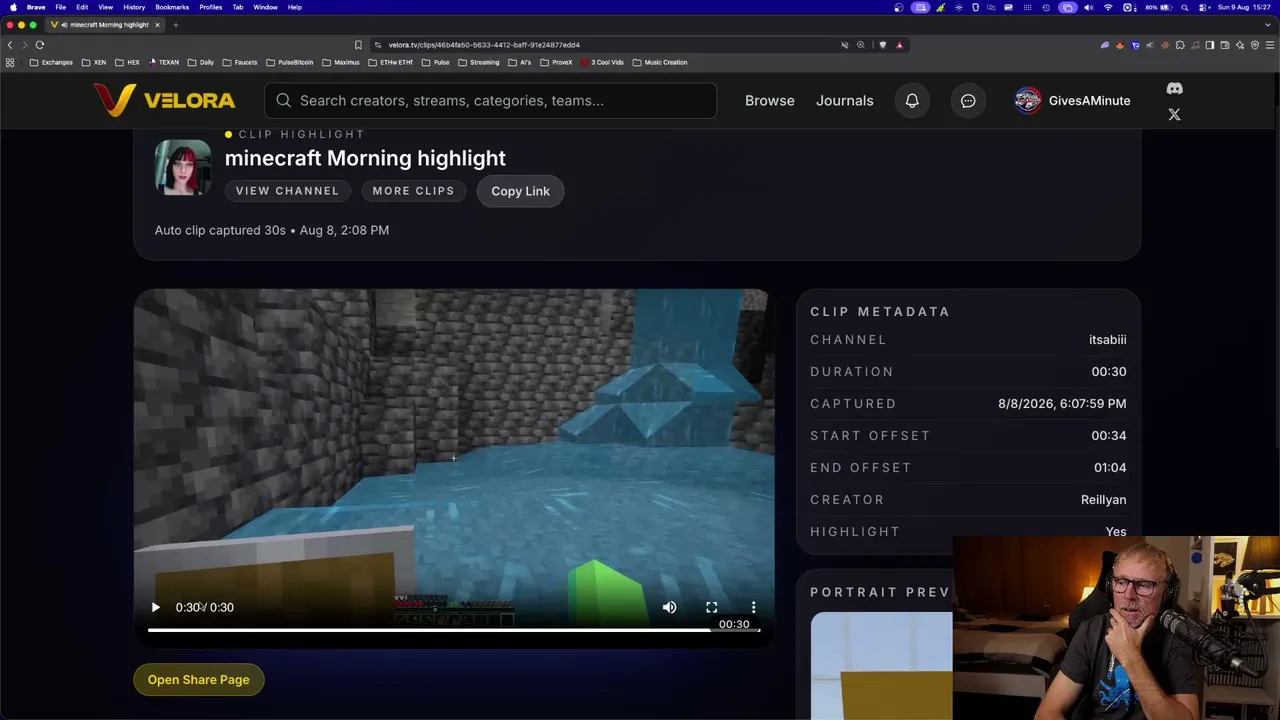Viewport: 1280px width, 720px height.
Task: Open Share Page for this clip
Action: (198, 680)
